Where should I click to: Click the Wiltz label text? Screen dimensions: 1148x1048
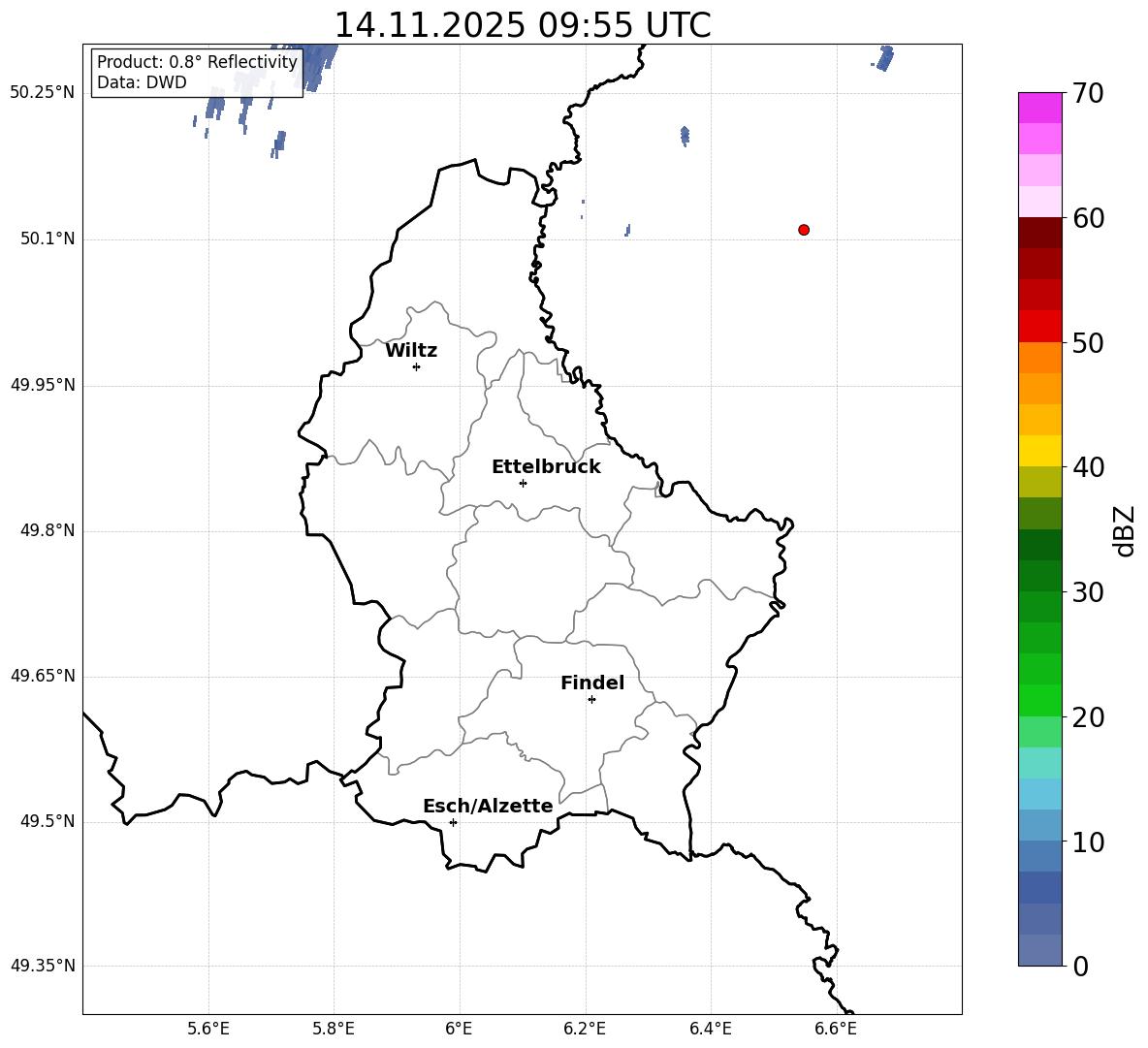click(411, 351)
